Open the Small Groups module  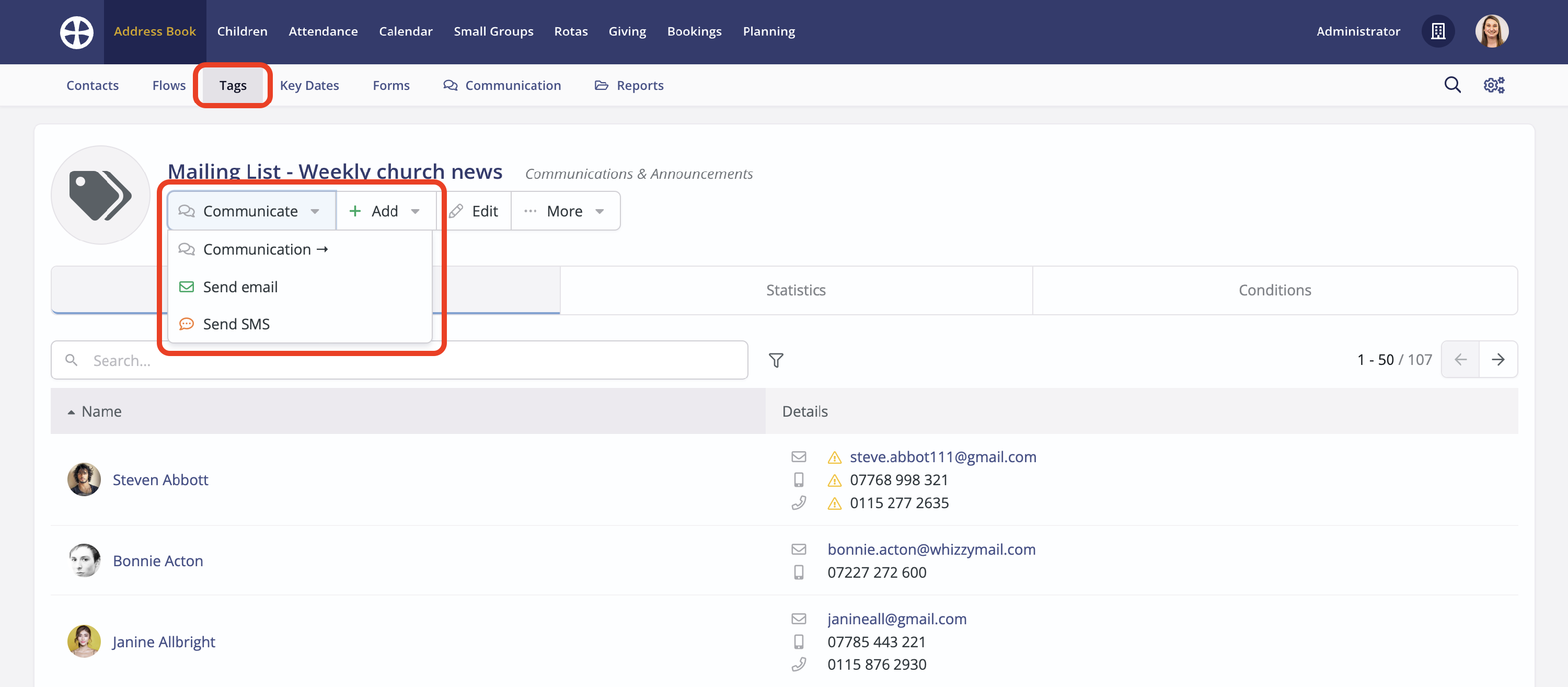(493, 31)
